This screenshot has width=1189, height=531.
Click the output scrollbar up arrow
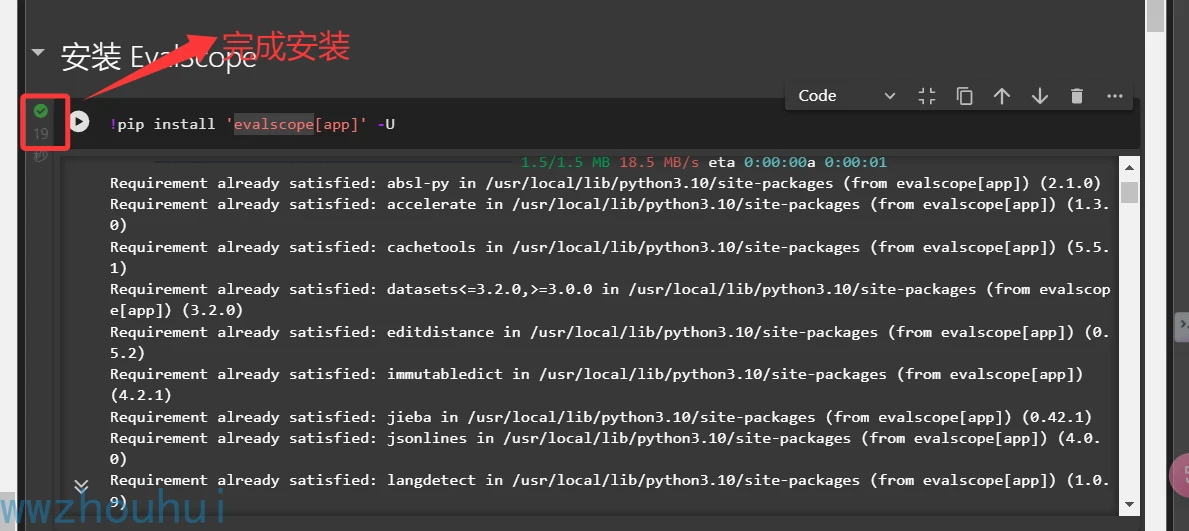coord(1129,167)
